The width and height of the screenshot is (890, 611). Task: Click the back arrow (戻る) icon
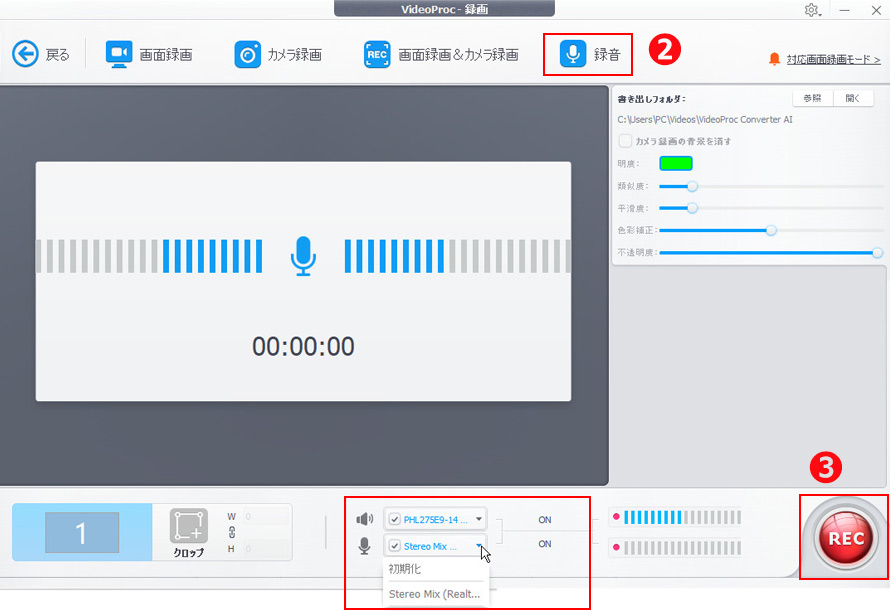[22, 55]
